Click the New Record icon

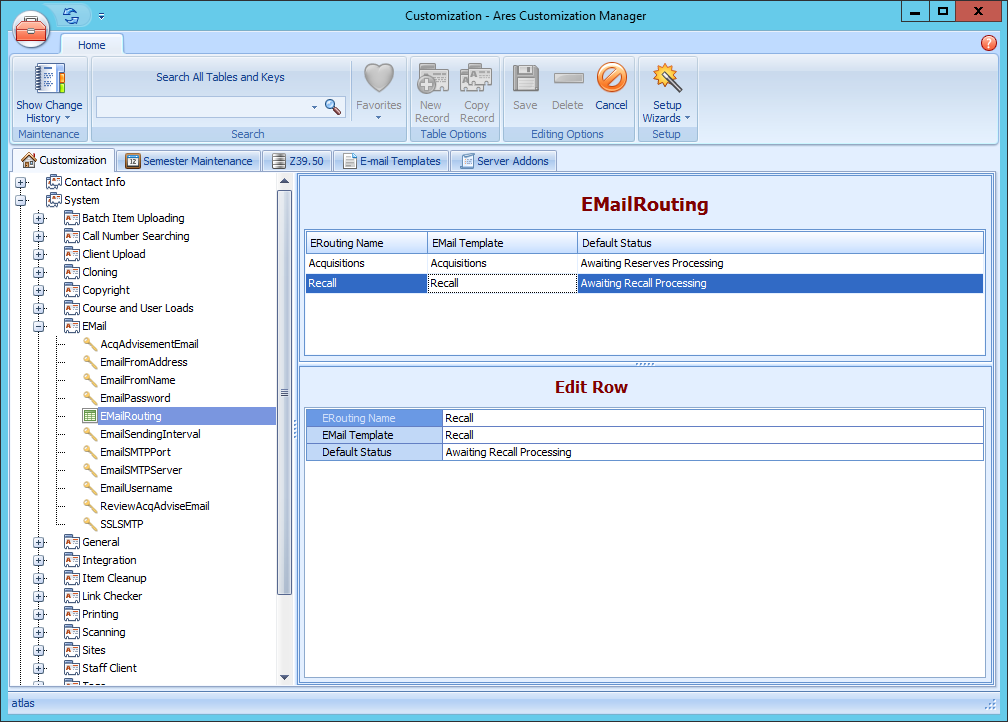(x=432, y=80)
